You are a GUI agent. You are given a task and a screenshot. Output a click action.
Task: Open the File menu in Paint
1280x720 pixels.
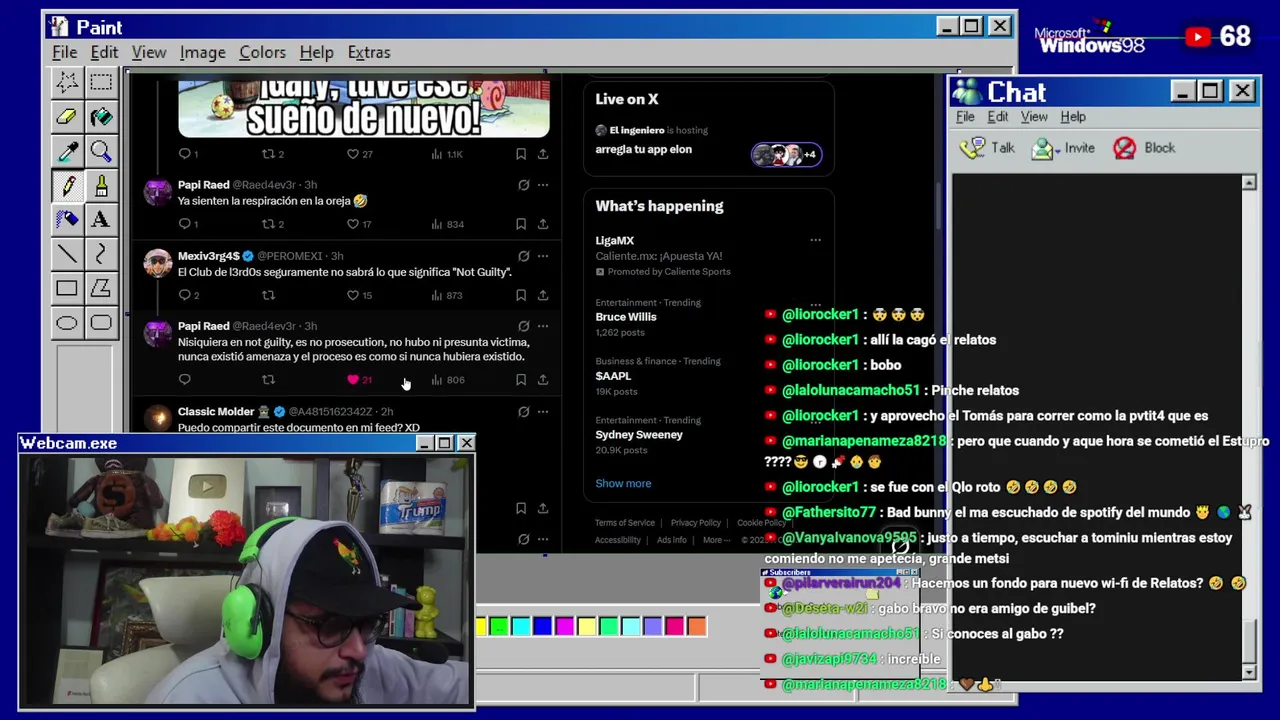64,52
